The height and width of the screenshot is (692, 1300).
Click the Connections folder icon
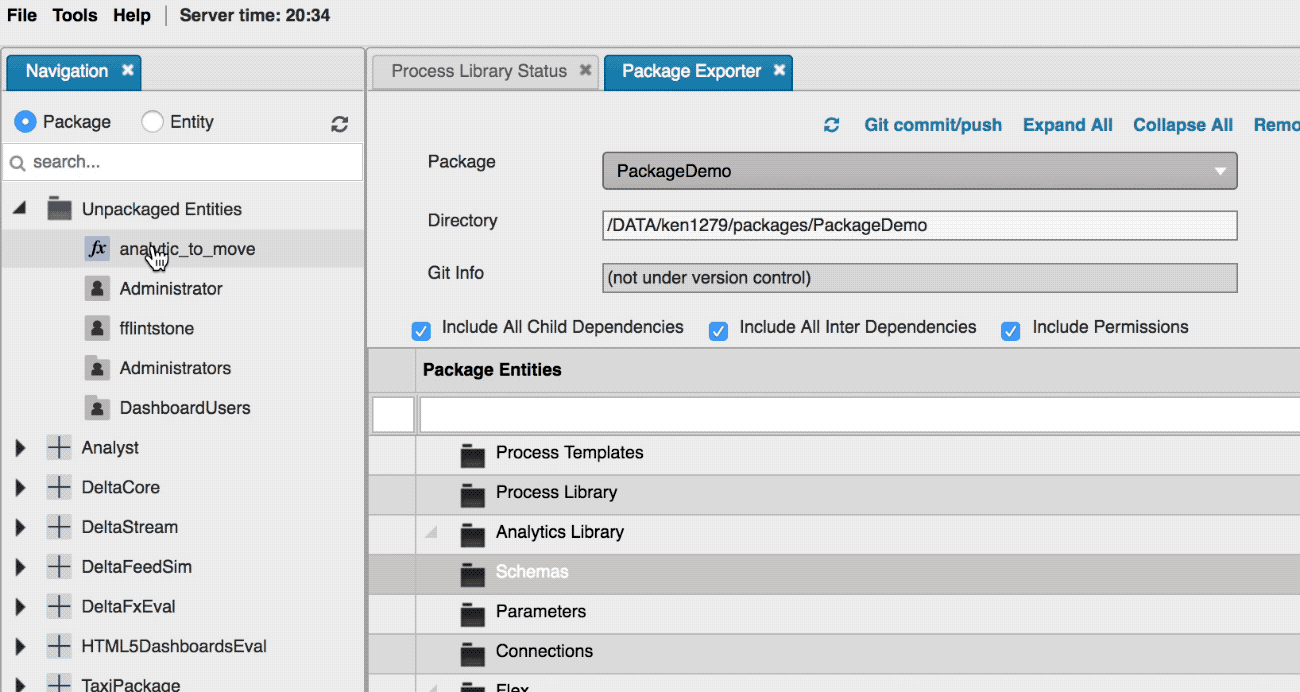click(472, 653)
